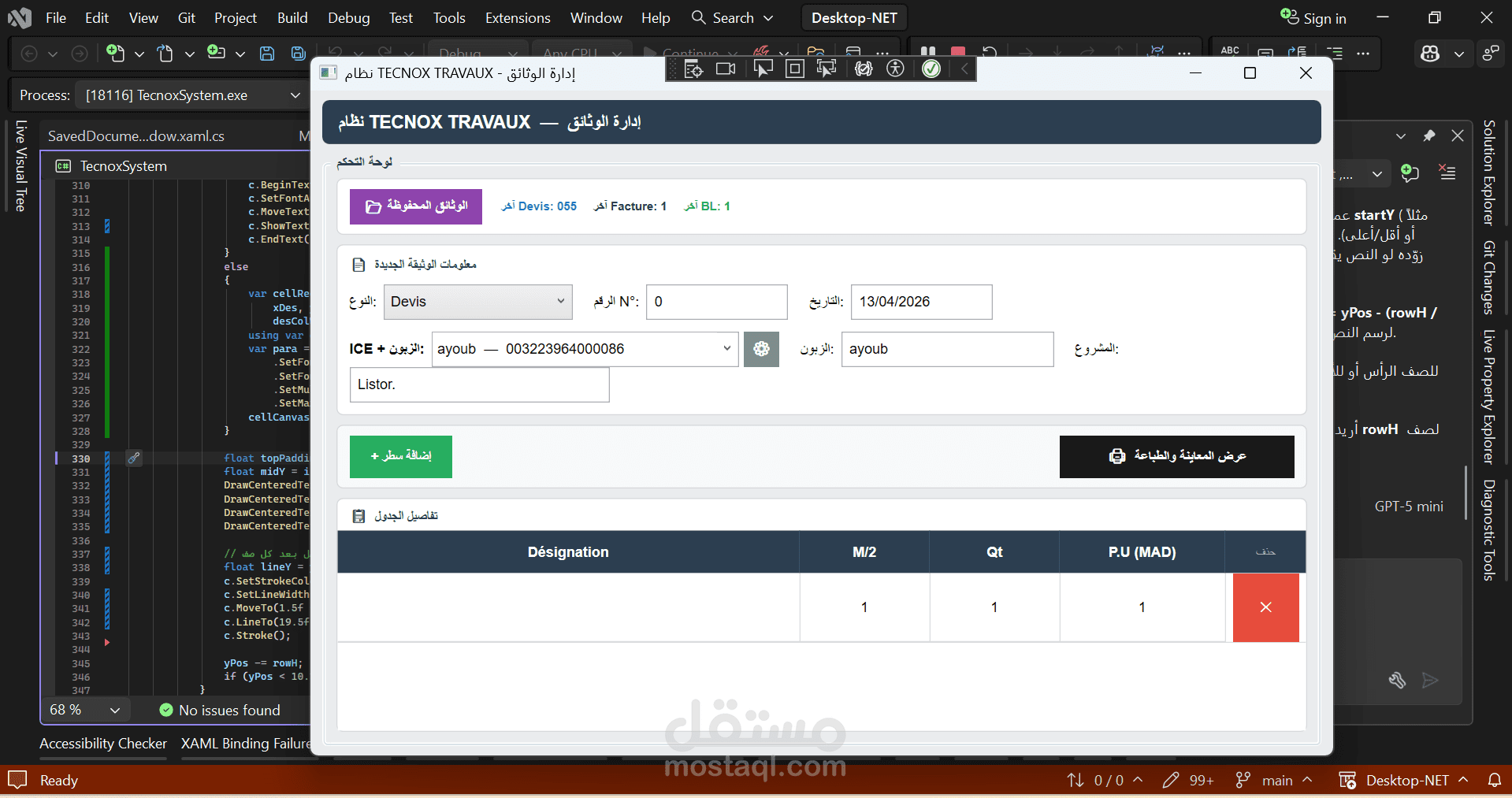This screenshot has height=798, width=1512.
Task: Click the client name field ayoub
Action: tap(947, 349)
